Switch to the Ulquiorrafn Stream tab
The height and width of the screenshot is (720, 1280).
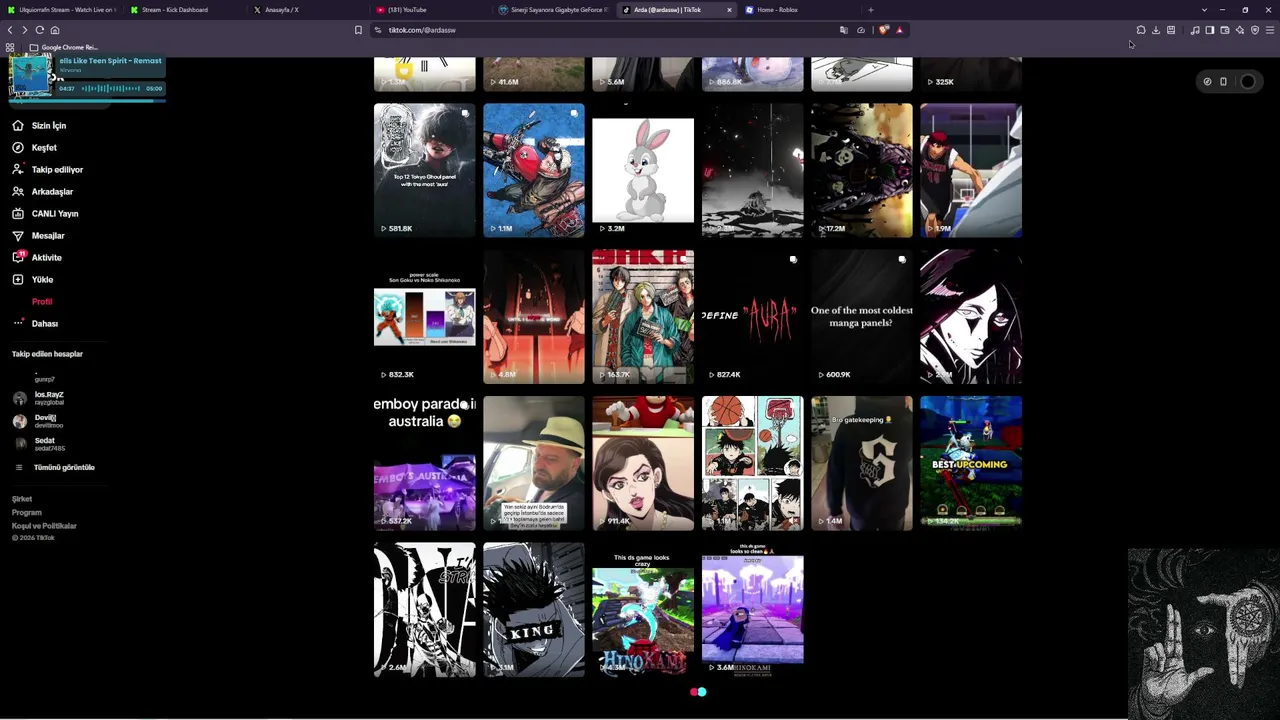click(62, 10)
